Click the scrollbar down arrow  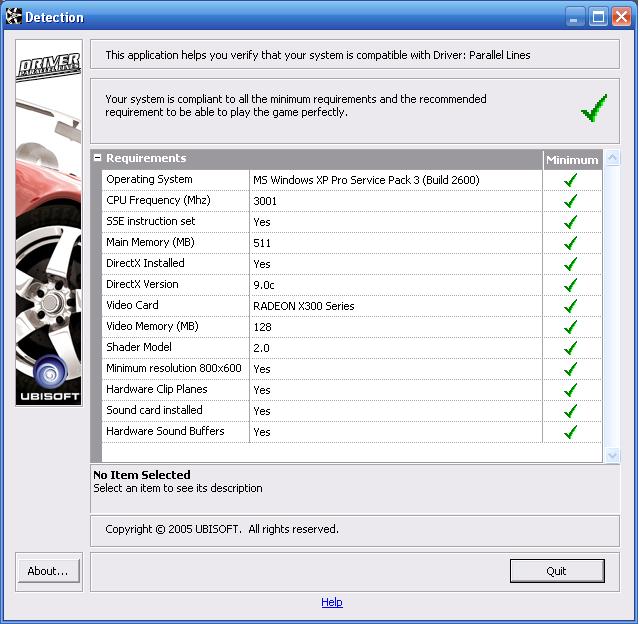(x=613, y=455)
